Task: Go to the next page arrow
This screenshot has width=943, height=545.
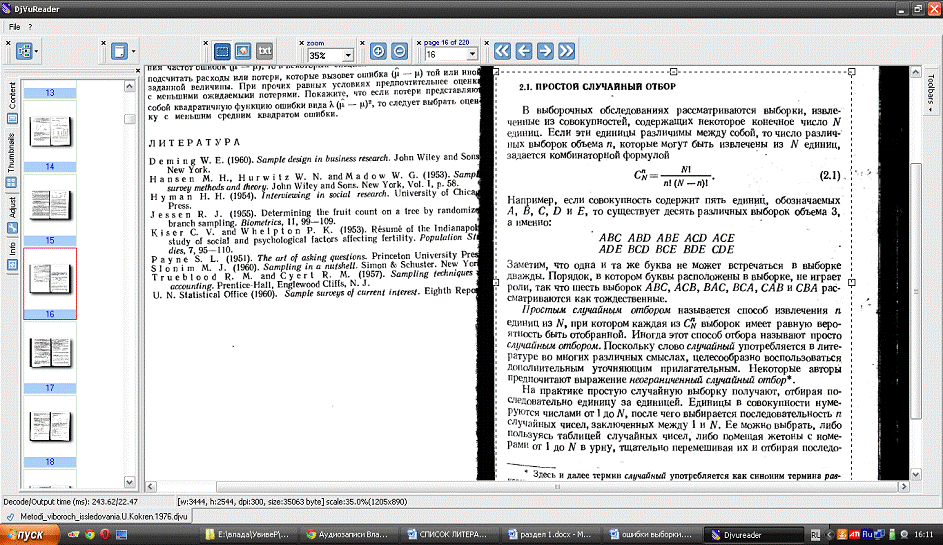Action: tap(545, 51)
